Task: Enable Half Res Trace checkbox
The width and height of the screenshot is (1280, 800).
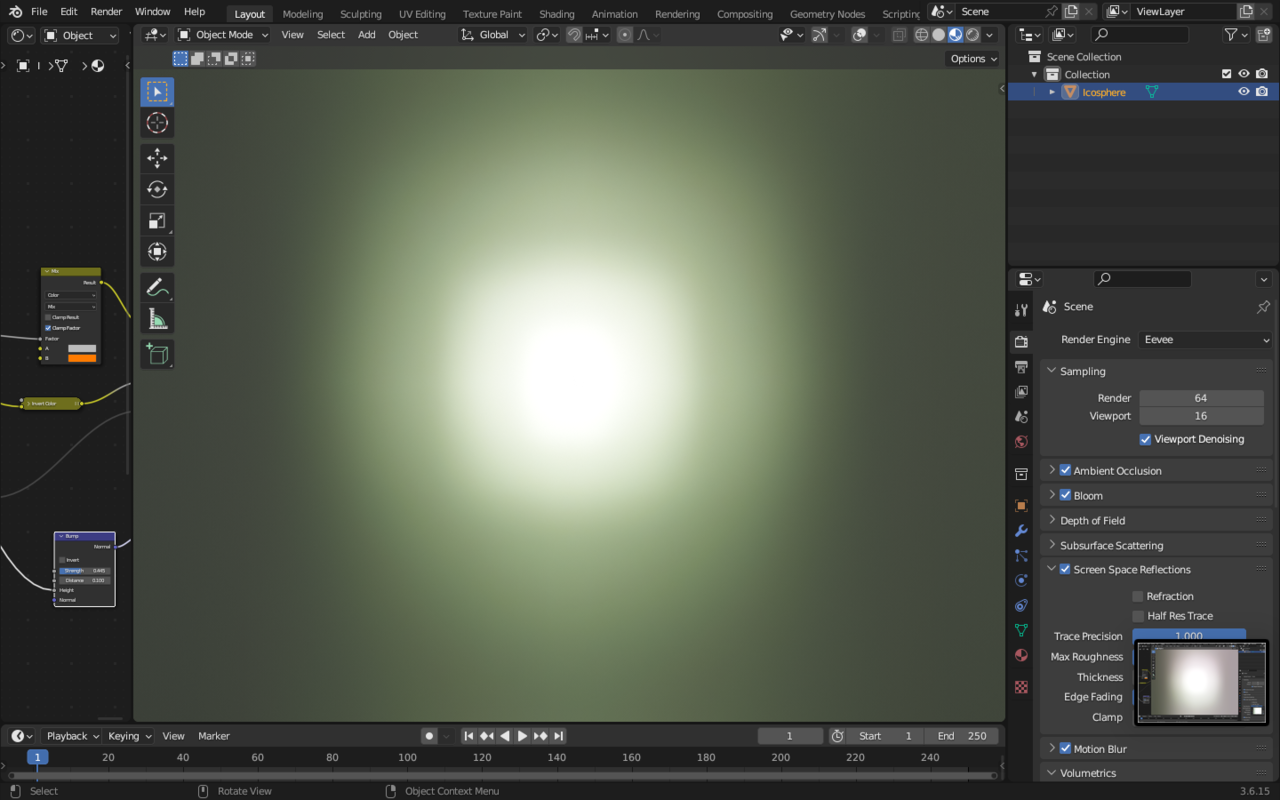Action: coord(1138,616)
